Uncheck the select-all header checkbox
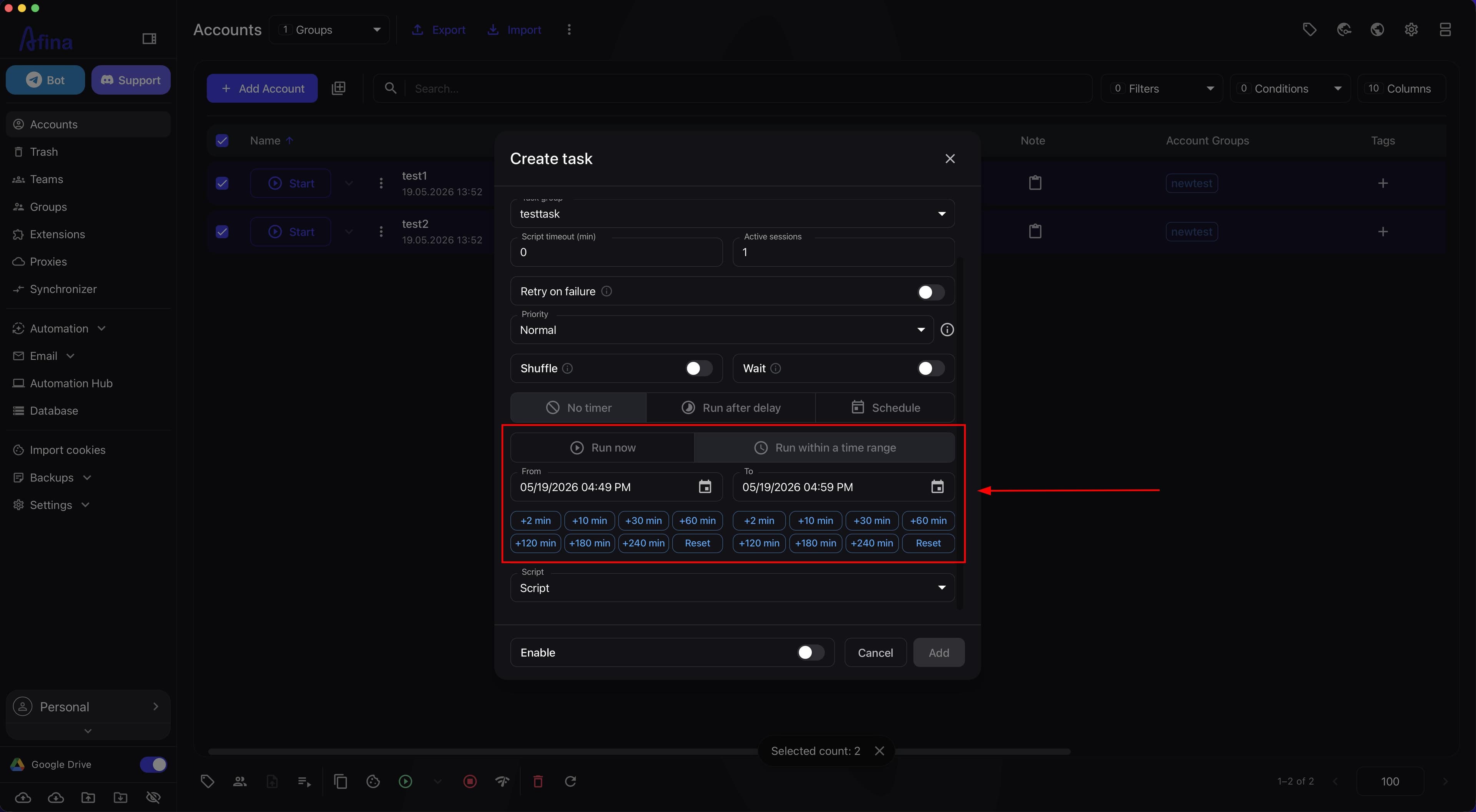 pos(222,140)
